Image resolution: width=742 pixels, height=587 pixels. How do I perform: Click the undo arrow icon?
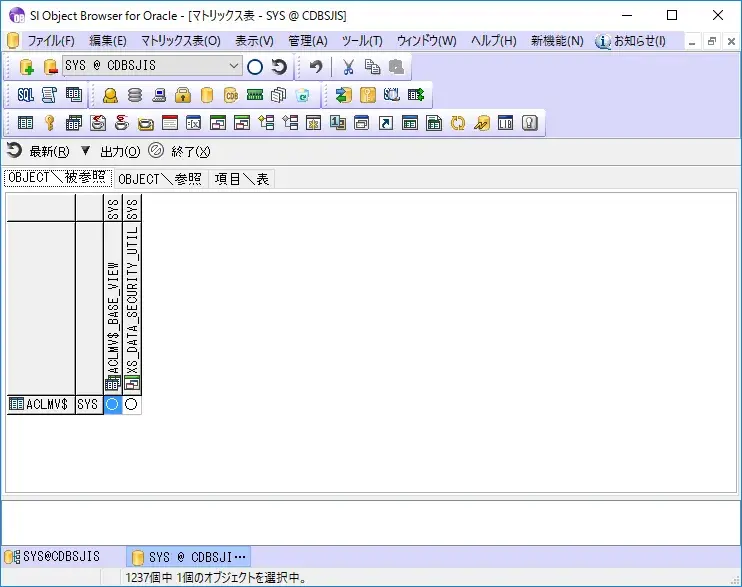click(x=316, y=67)
